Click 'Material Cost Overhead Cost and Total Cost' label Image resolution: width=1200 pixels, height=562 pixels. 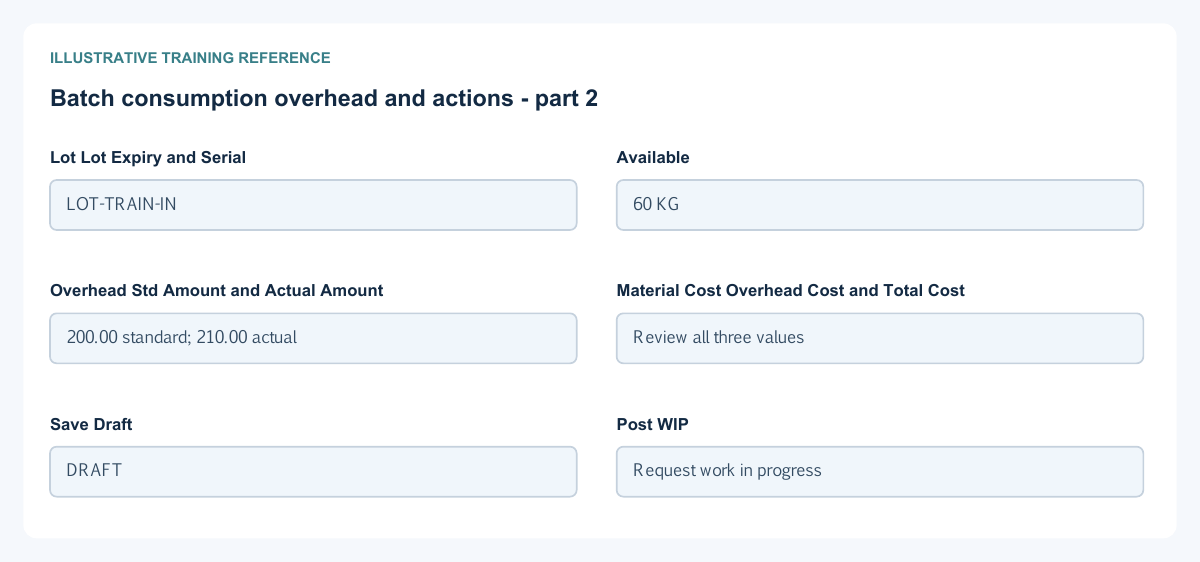coord(791,290)
